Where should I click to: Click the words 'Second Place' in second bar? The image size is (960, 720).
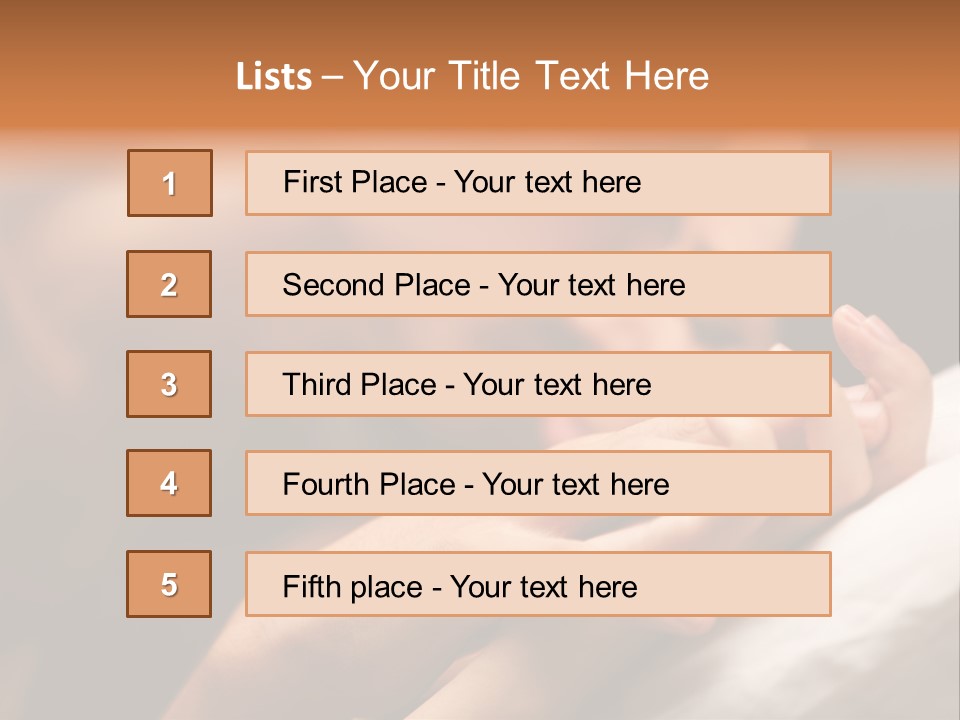[x=377, y=285]
